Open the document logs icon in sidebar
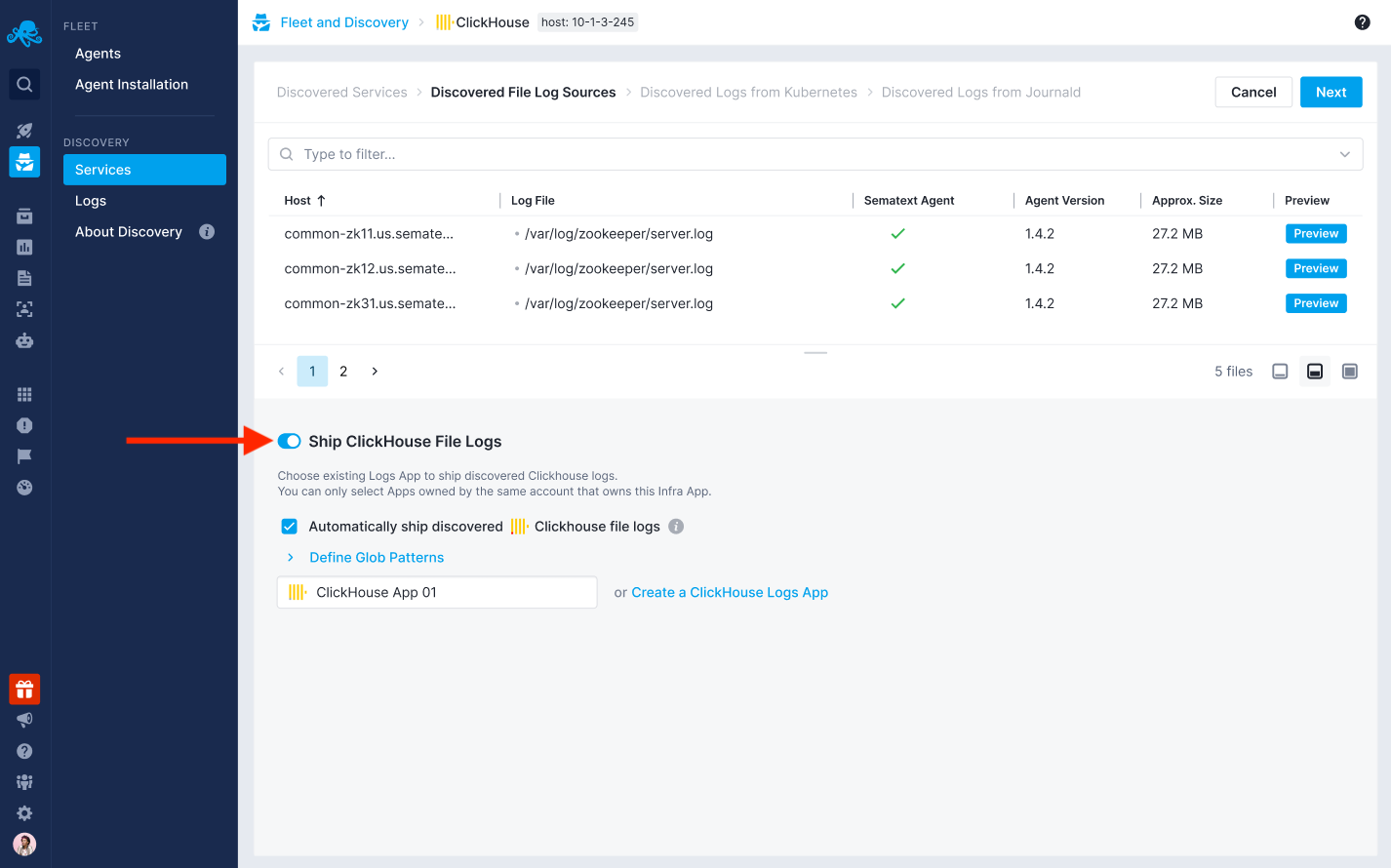 (24, 279)
